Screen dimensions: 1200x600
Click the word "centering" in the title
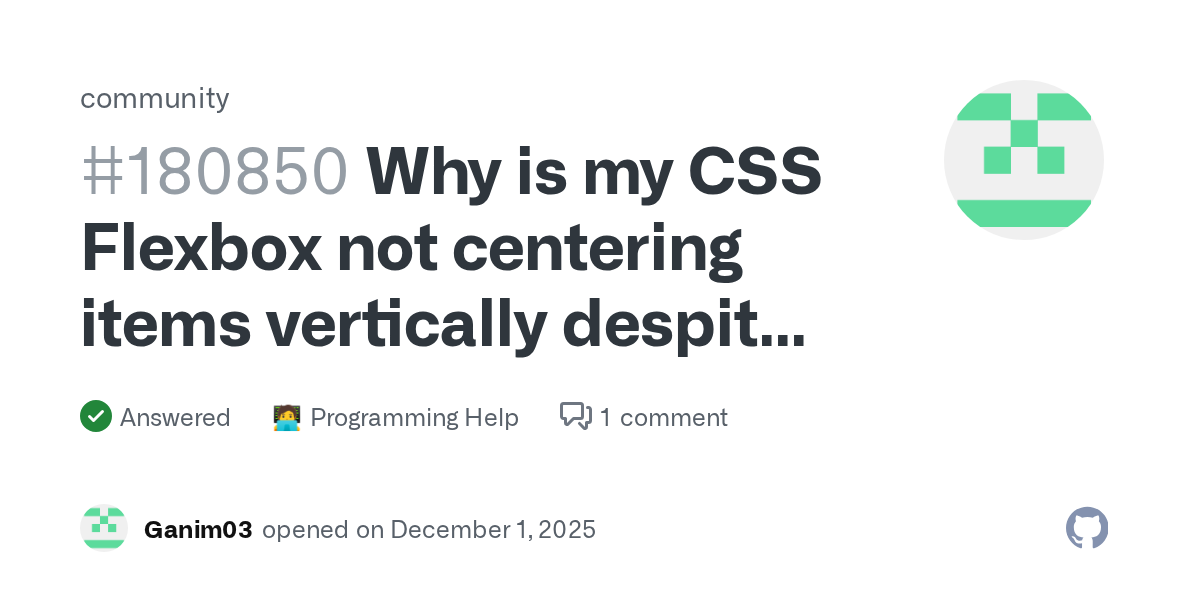click(597, 249)
